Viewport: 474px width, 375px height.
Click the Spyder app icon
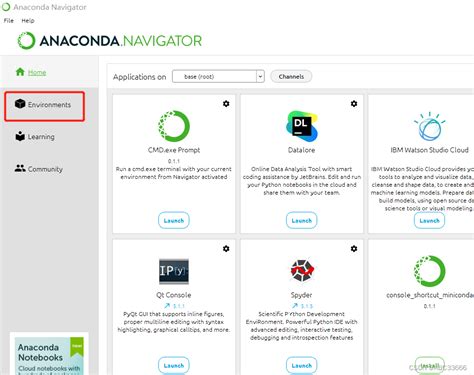click(x=302, y=271)
